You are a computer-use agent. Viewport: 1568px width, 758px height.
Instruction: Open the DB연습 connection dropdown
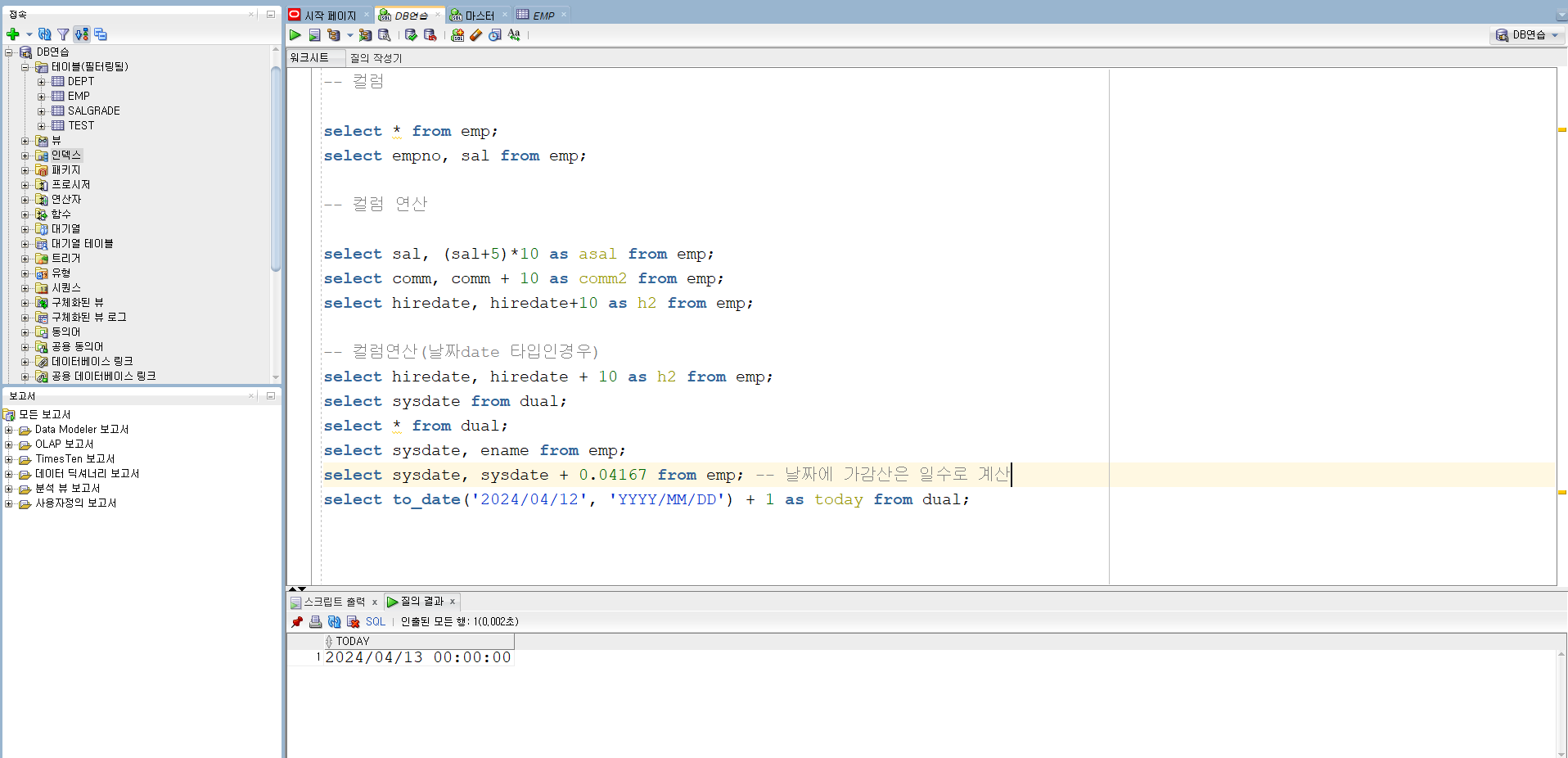pyautogui.click(x=1529, y=35)
